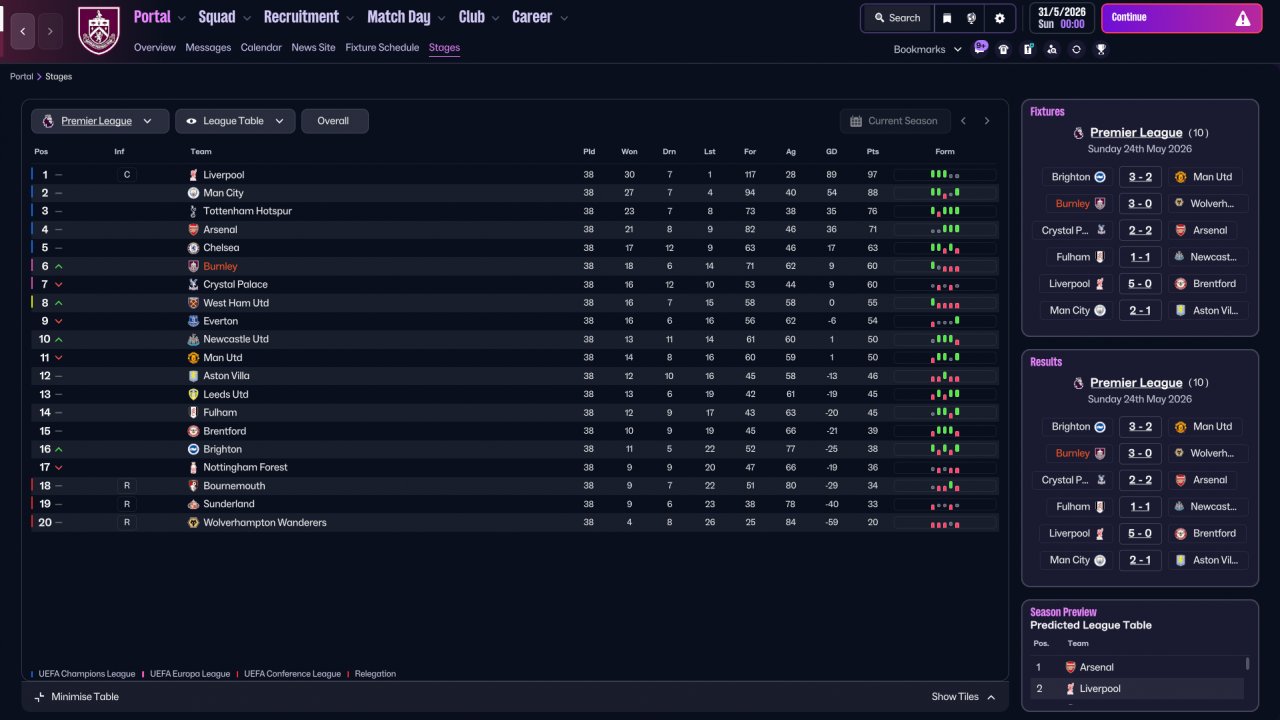Open the 5 - 0 score in Fixtures panel
1280x720 pixels.
1140,284
